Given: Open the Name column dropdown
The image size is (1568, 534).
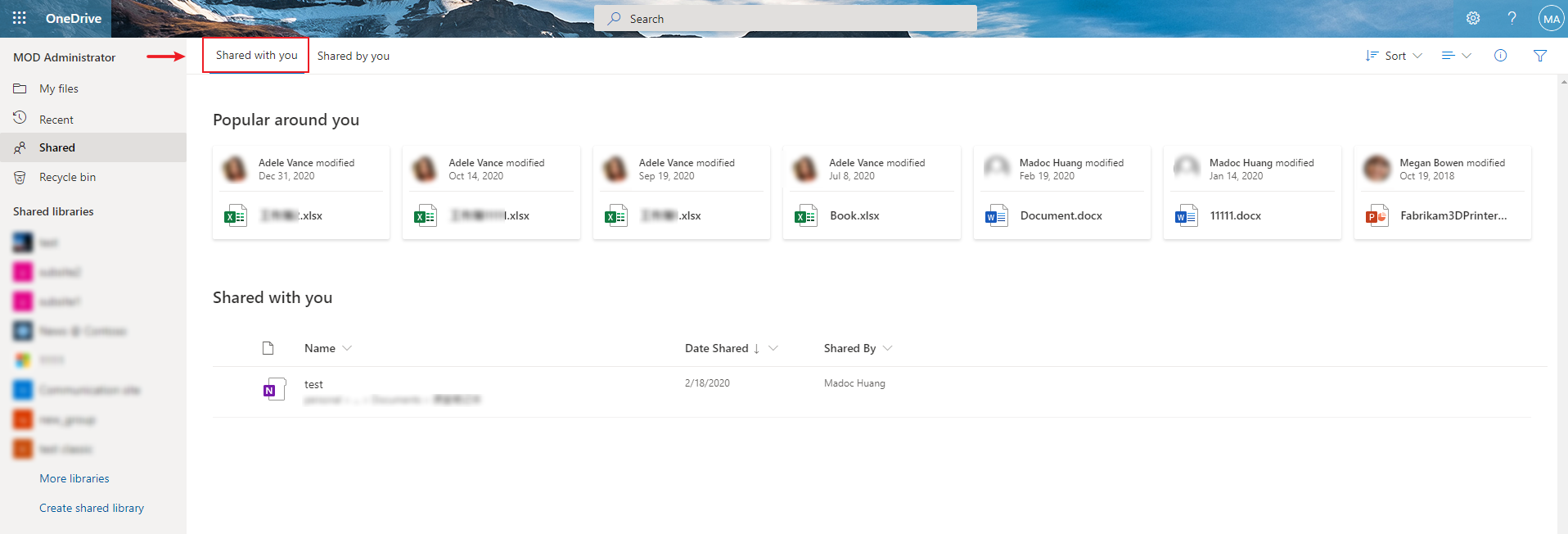Looking at the screenshot, I should pyautogui.click(x=328, y=348).
